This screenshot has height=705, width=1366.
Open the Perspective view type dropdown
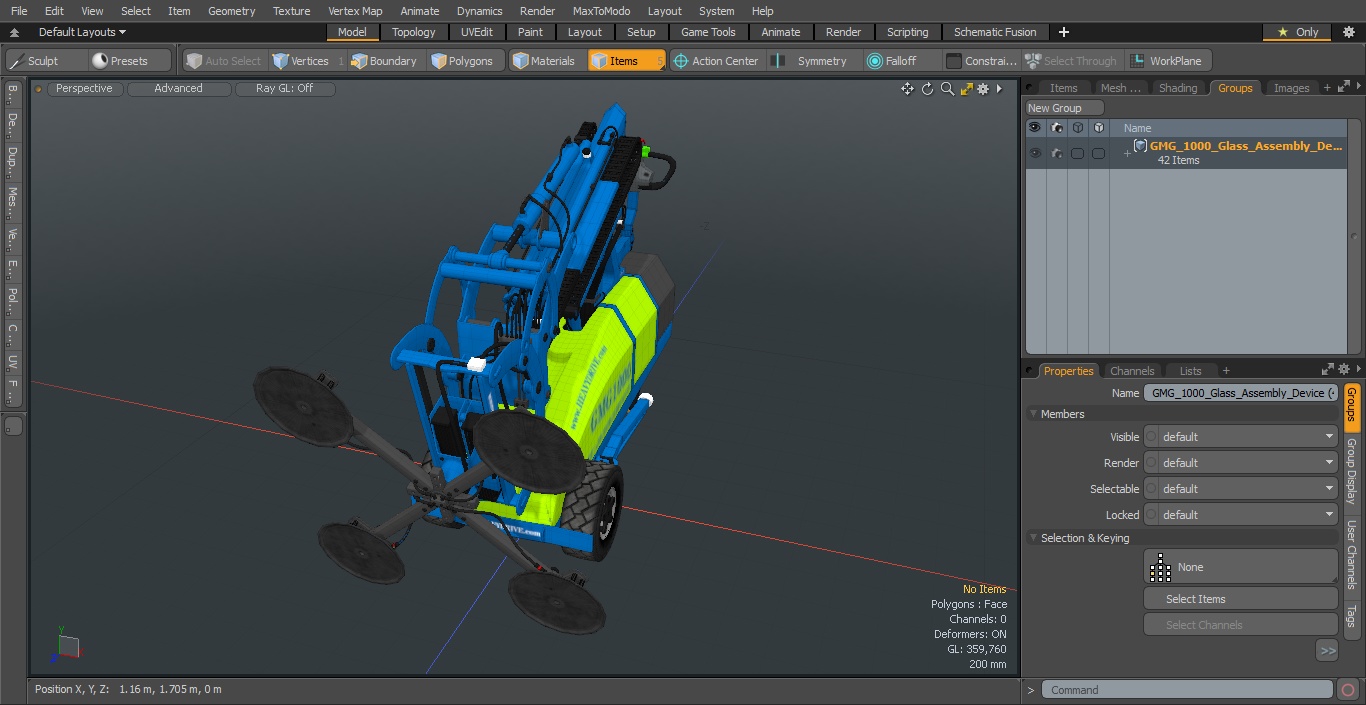click(84, 89)
